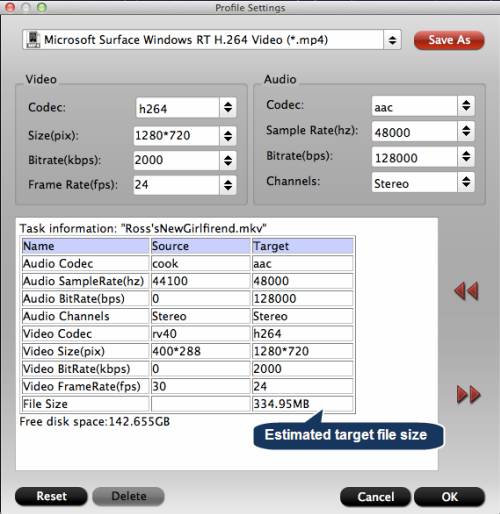Click the MP4 profile icon in format selector
This screenshot has width=500, height=514.
click(33, 40)
